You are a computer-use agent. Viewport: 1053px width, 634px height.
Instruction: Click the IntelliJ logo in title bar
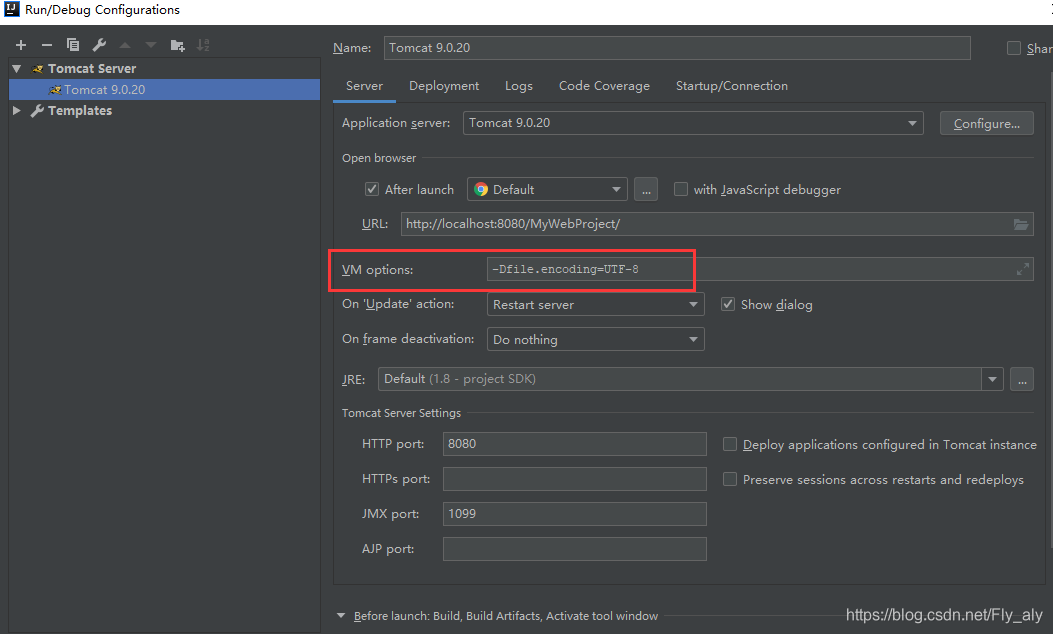pos(11,9)
